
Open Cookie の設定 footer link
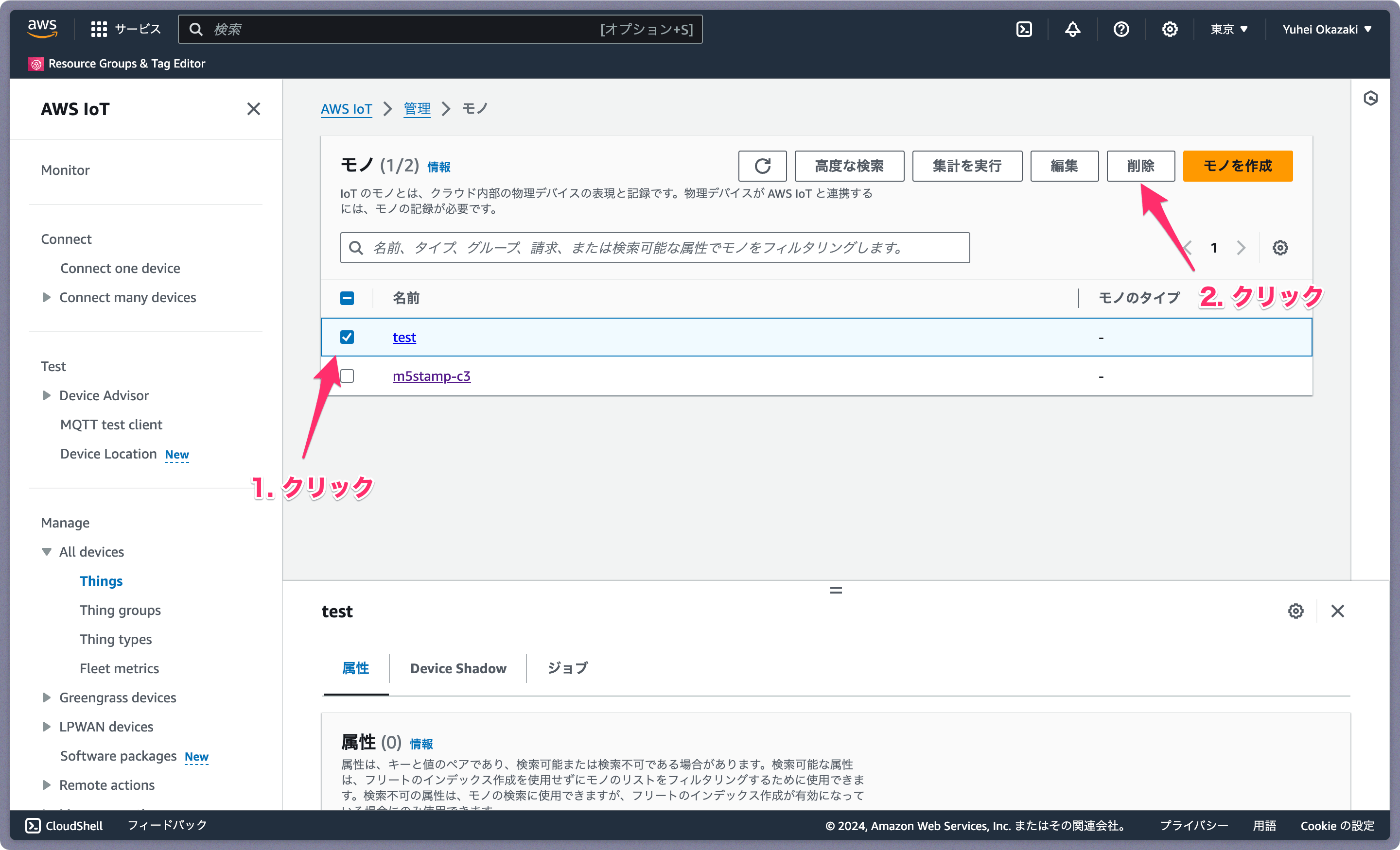point(1337,826)
